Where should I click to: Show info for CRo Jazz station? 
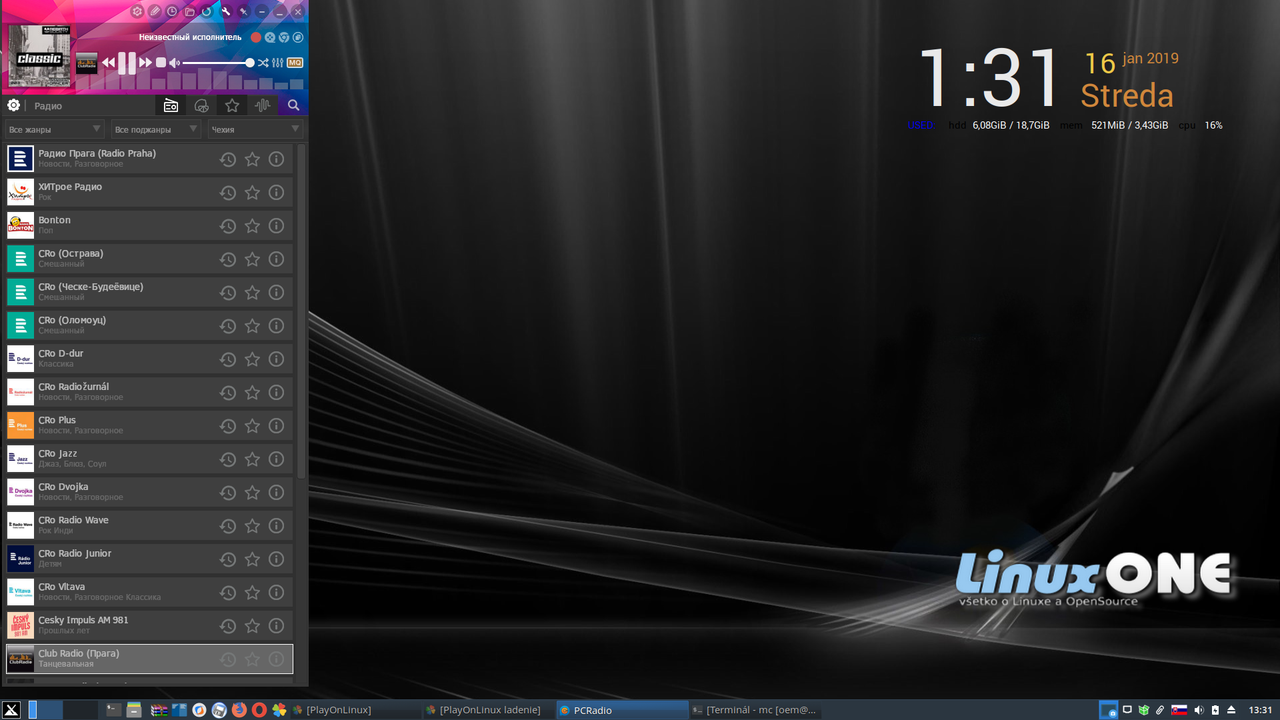(x=276, y=459)
